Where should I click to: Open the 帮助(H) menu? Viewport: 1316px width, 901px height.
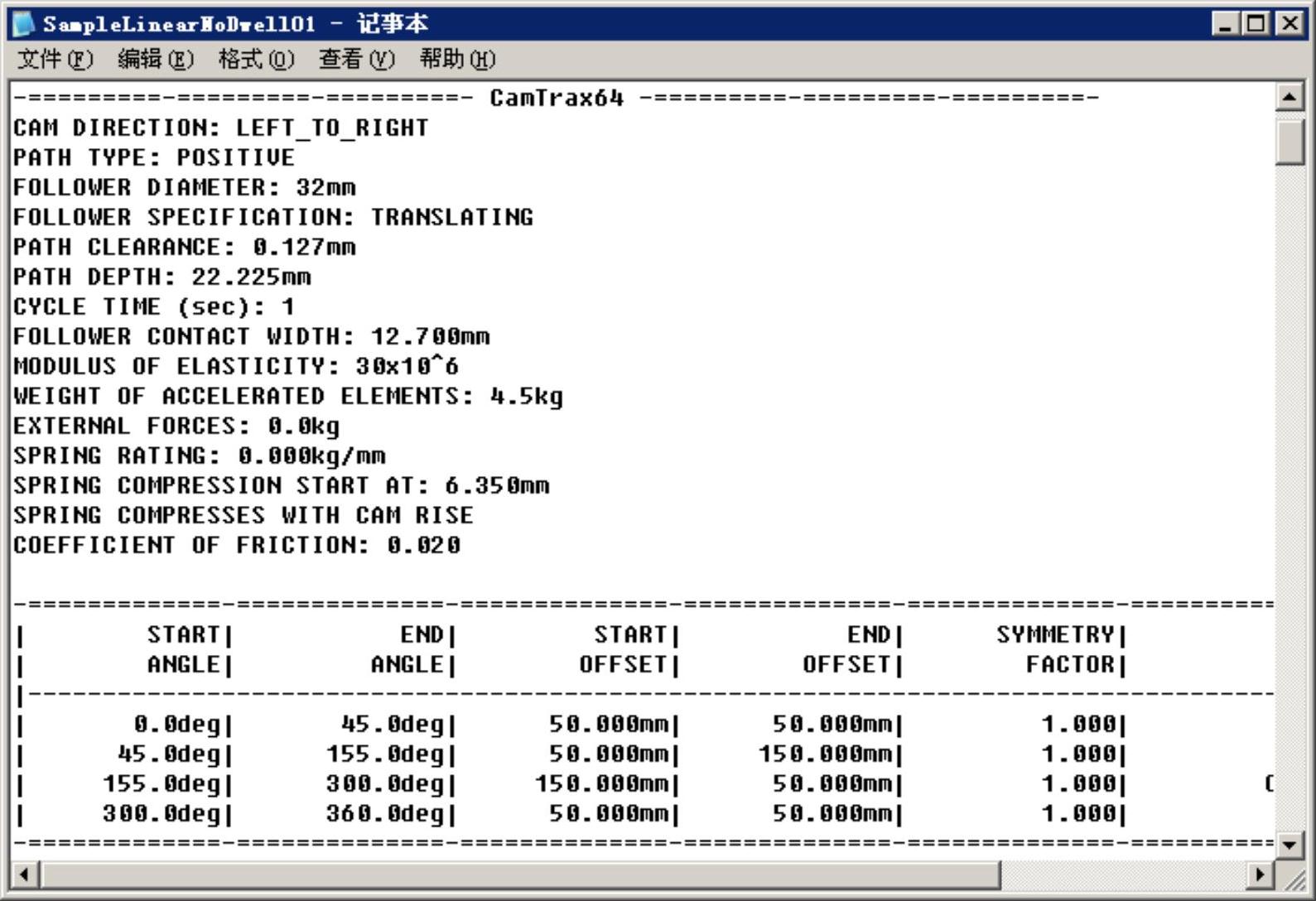click(457, 60)
